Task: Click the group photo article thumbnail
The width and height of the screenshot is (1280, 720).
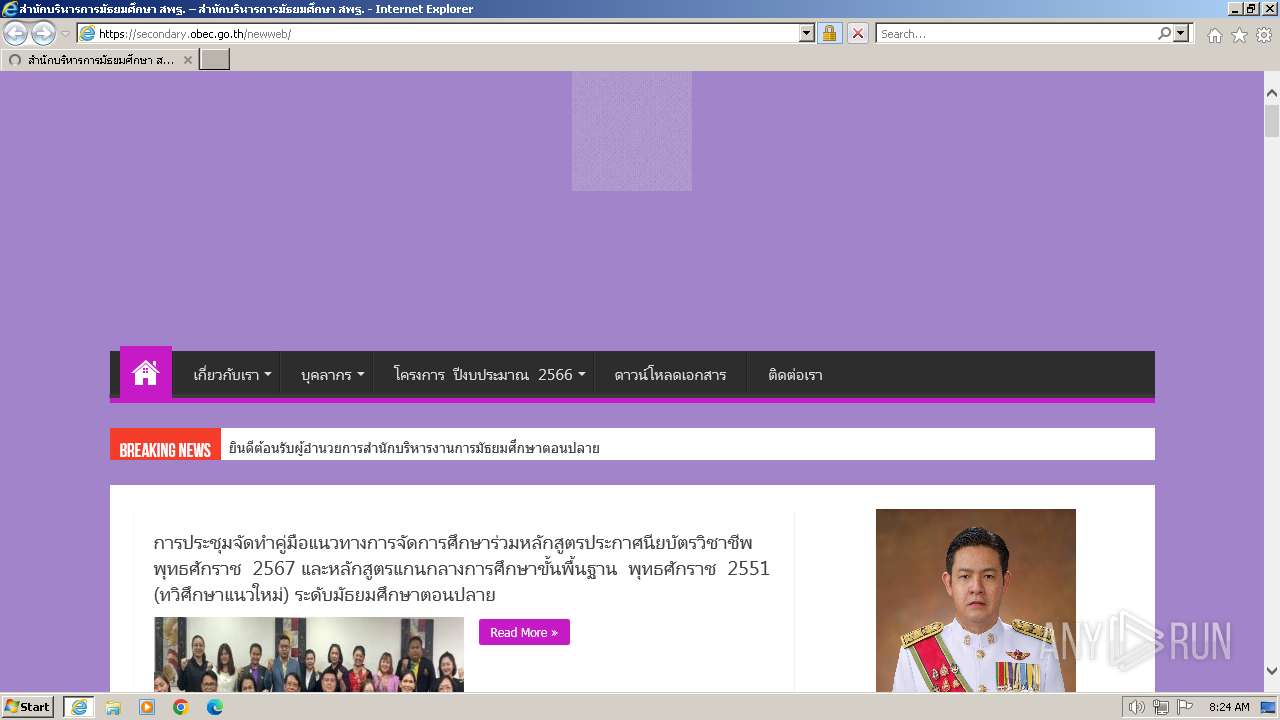Action: (309, 654)
